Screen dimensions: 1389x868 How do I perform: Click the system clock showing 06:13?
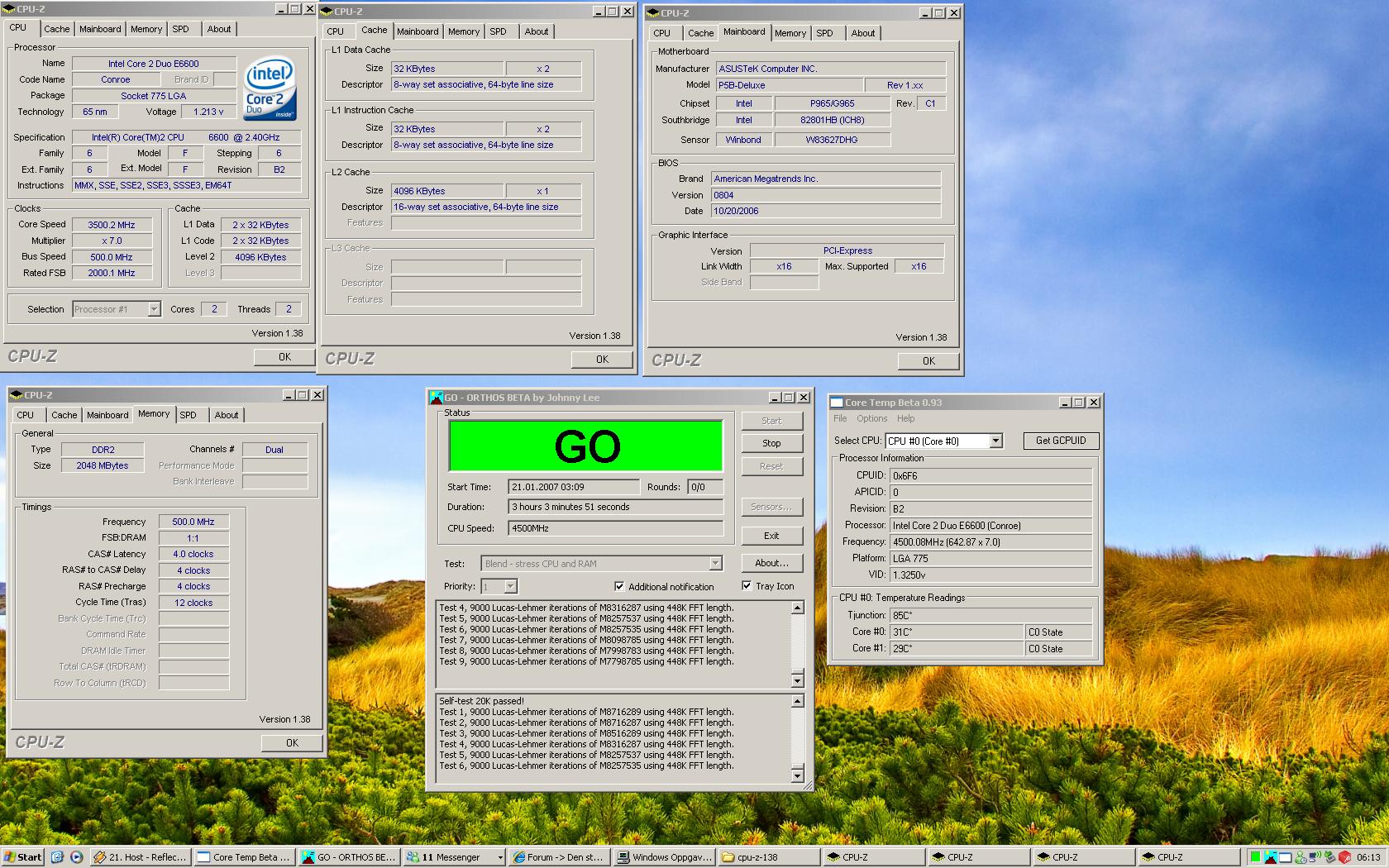pos(1368,857)
